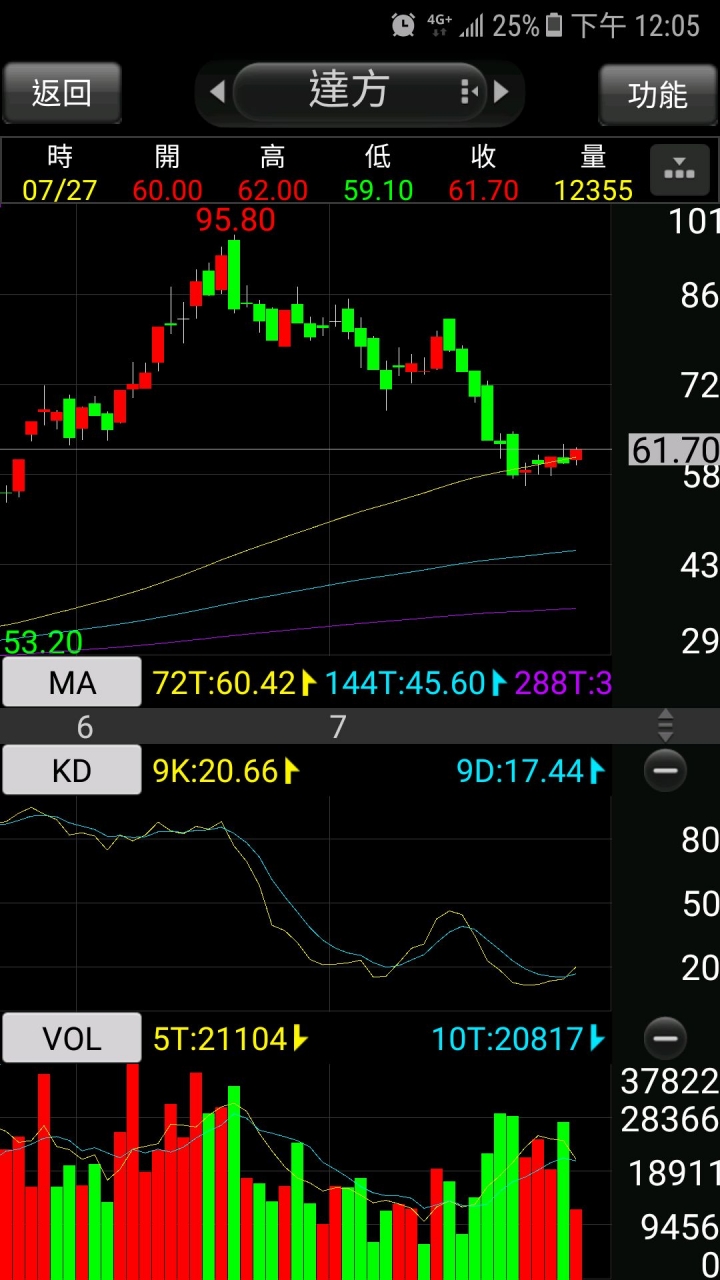Collapse the VOL panel with minus icon
The height and width of the screenshot is (1280, 720).
[665, 1038]
